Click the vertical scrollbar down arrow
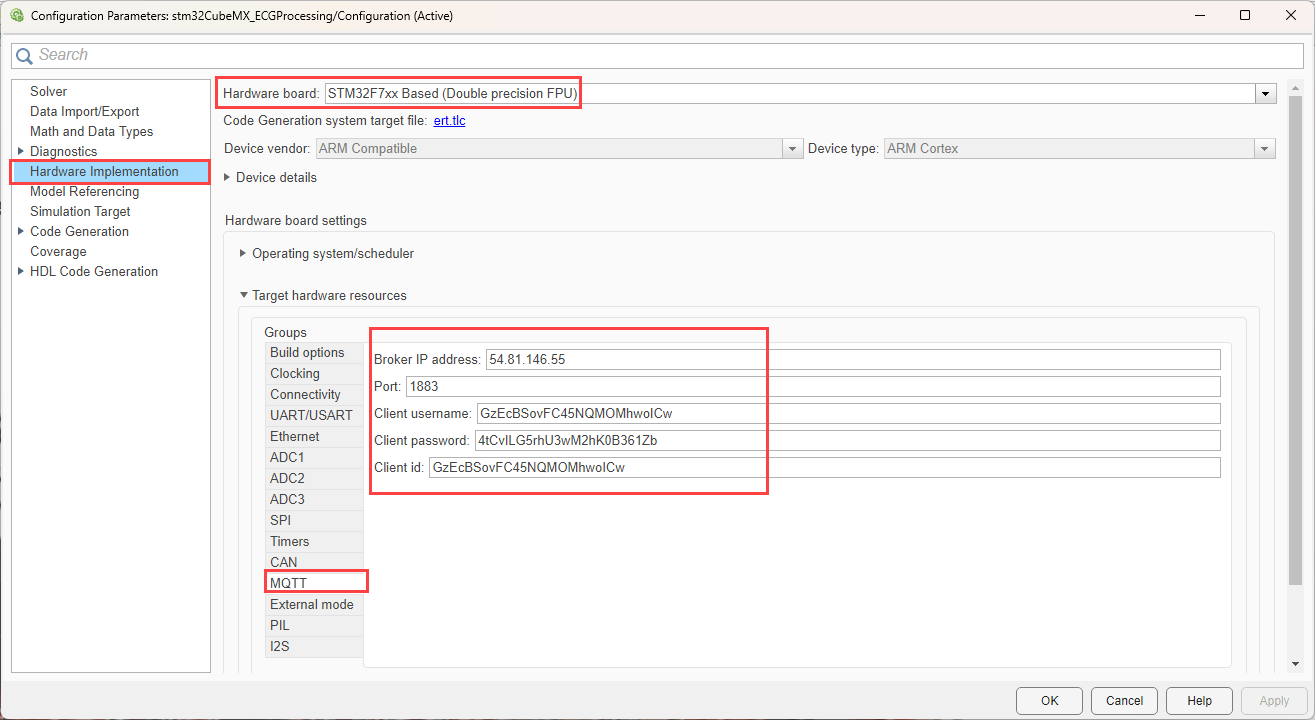 coord(1296,663)
